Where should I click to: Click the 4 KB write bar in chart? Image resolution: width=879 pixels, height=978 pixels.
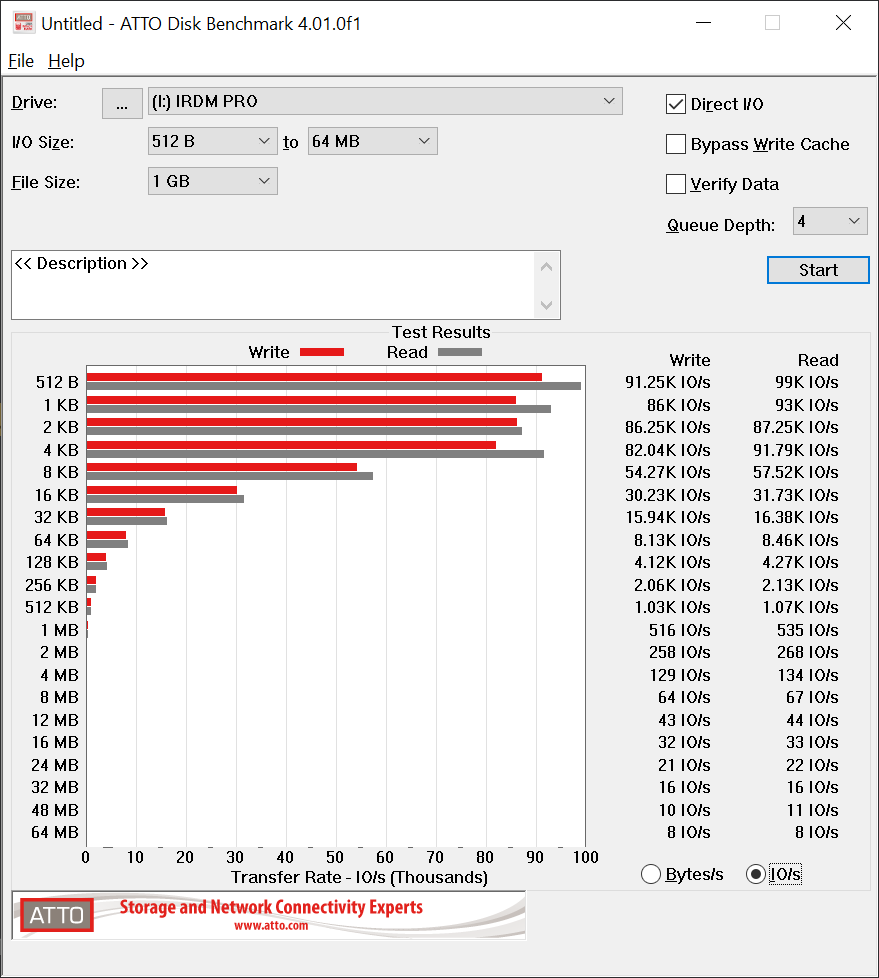(x=291, y=445)
